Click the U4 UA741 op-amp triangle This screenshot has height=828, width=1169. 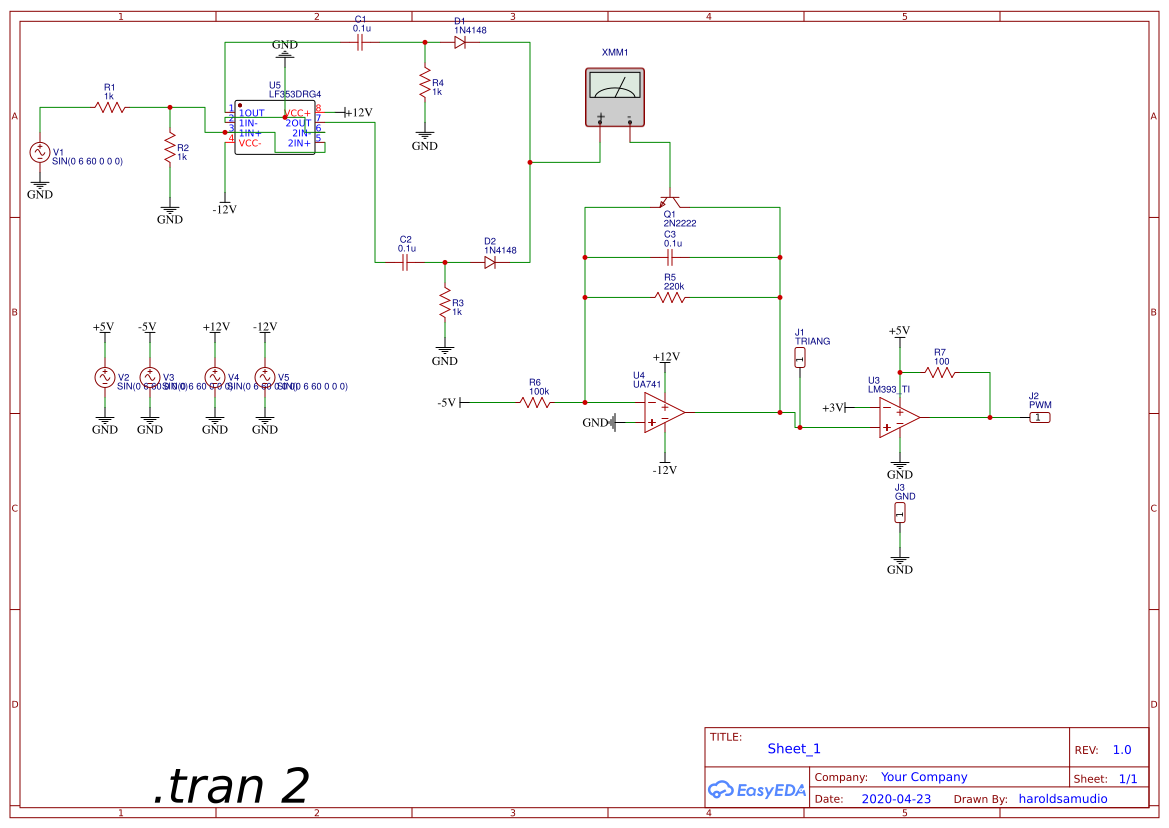click(x=665, y=413)
